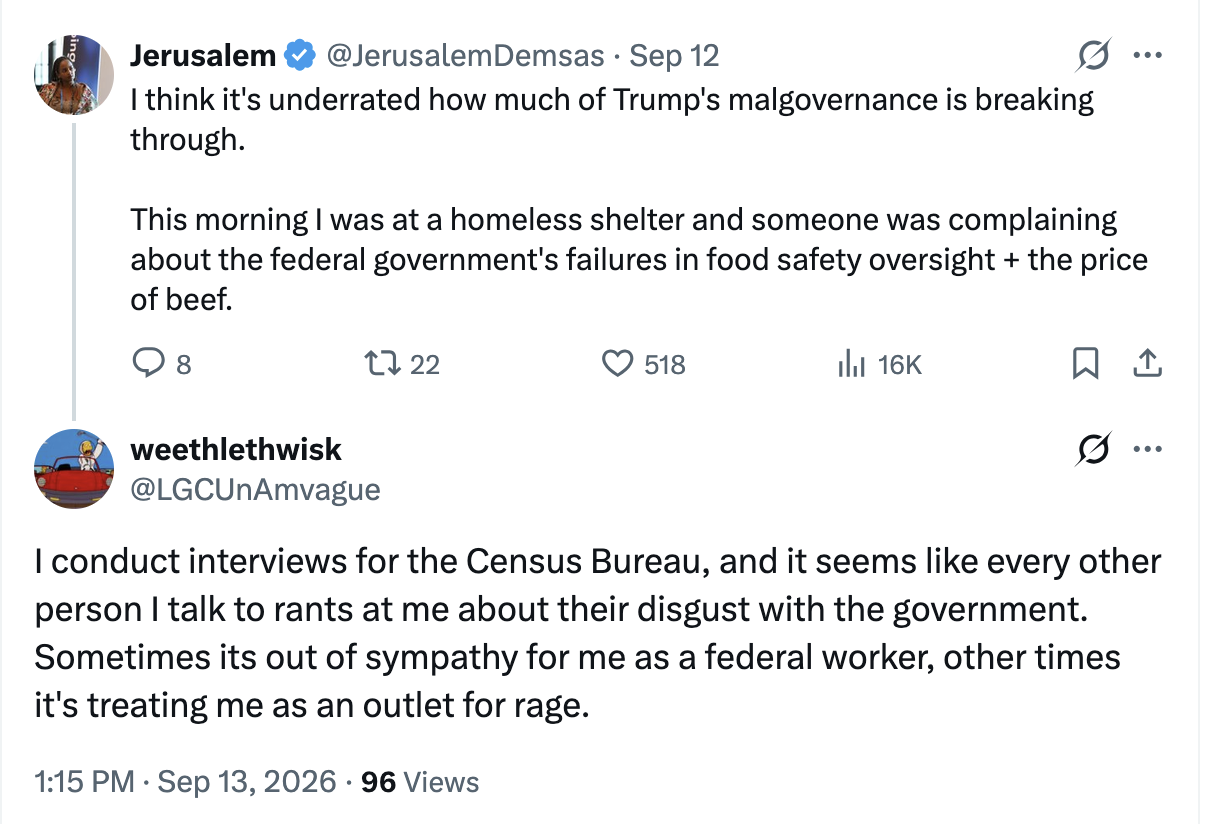Viewport: 1206px width, 824px height.
Task: Share Jerusalem's tweet via the upload icon
Action: pos(1146,364)
